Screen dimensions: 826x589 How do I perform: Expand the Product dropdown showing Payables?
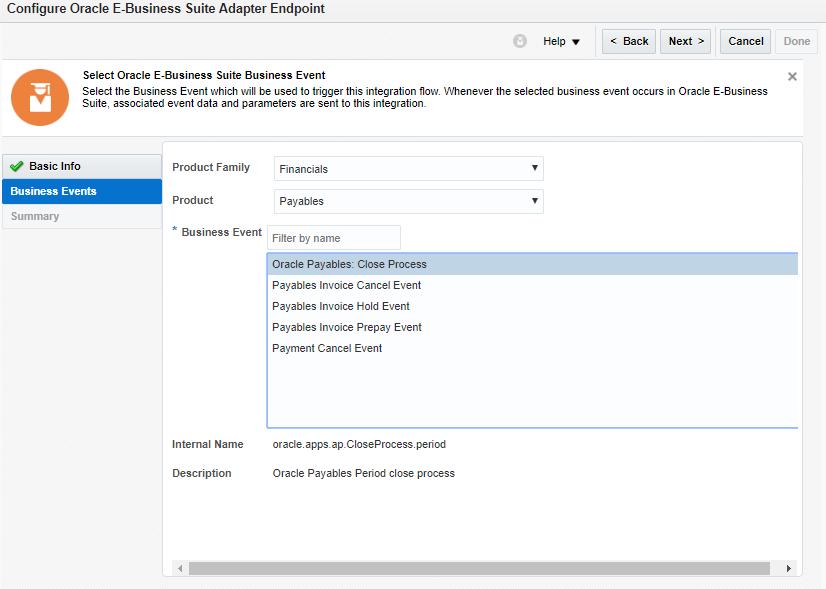408,202
